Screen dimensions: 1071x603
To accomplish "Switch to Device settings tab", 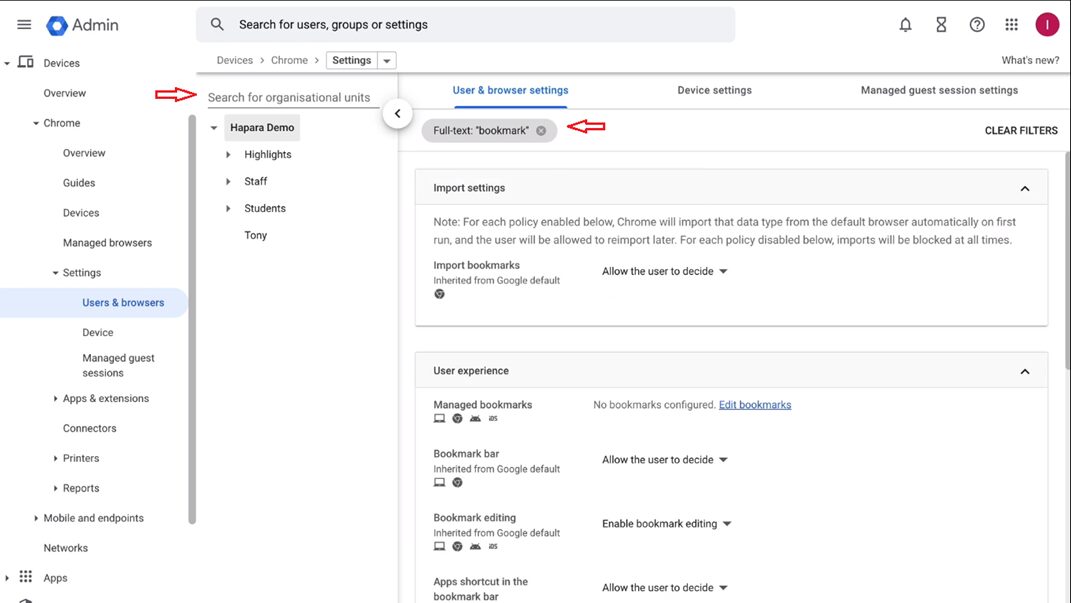I will (x=714, y=90).
